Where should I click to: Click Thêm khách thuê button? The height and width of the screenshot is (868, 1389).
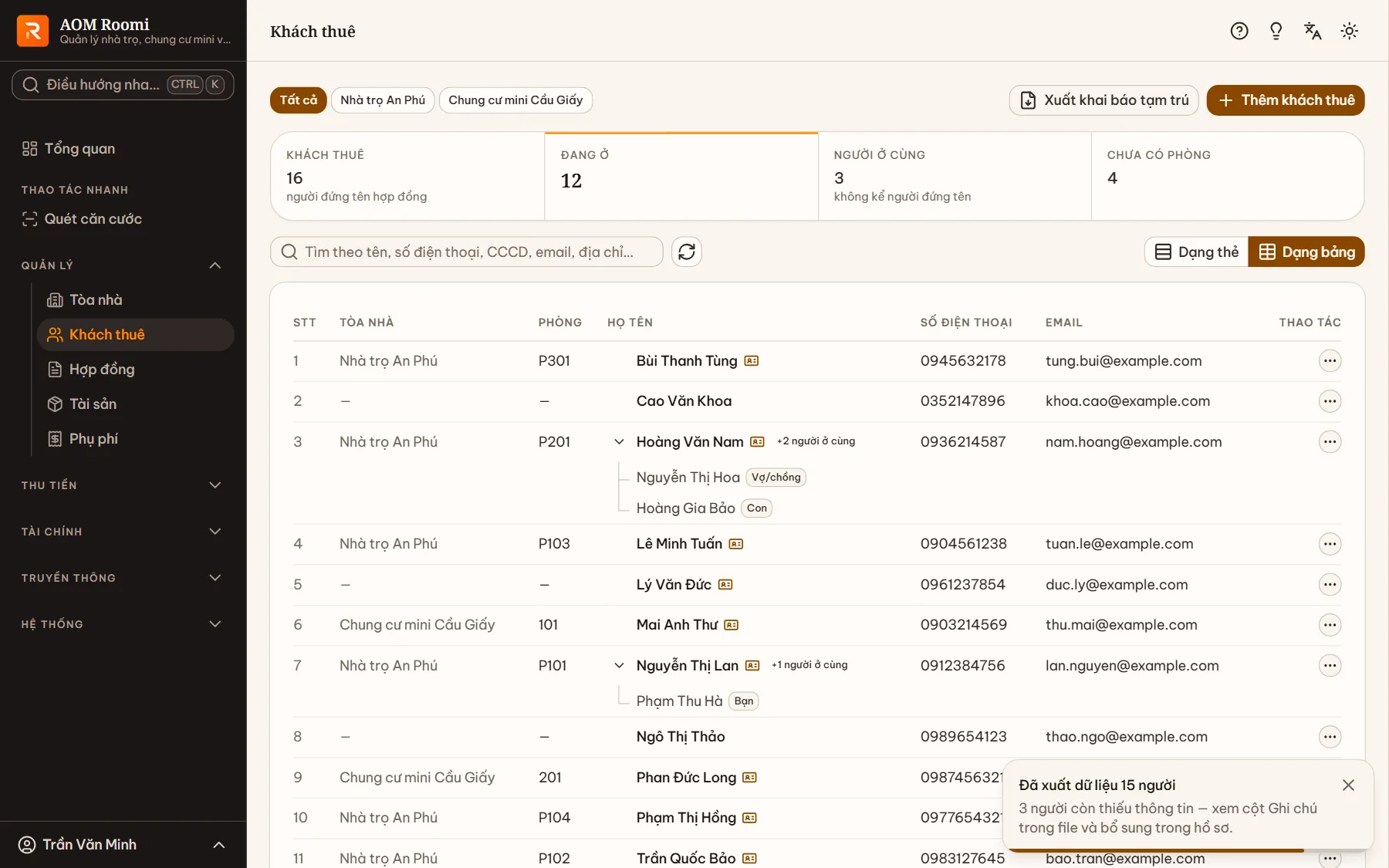pos(1286,100)
